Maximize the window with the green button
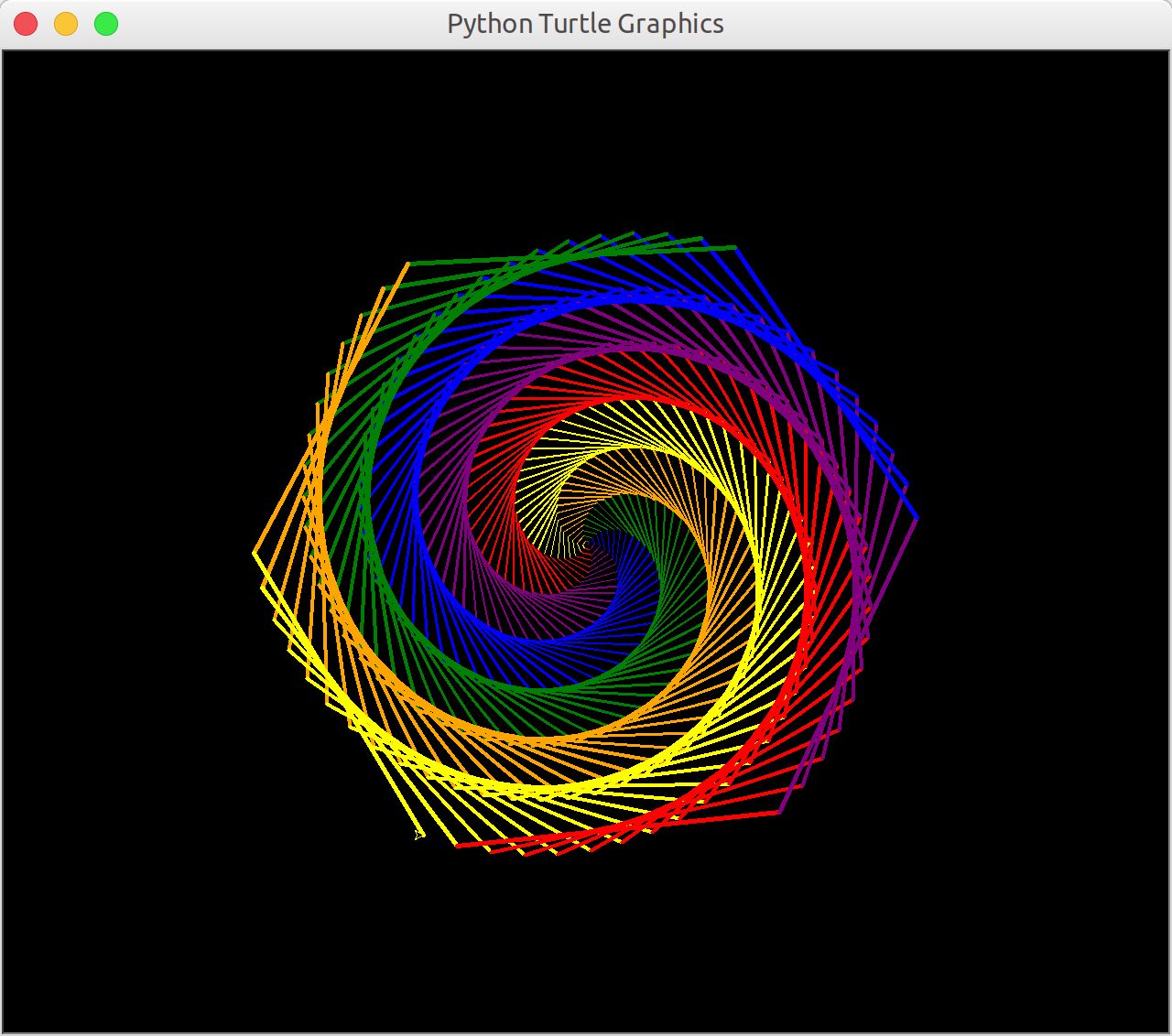 coord(106,24)
